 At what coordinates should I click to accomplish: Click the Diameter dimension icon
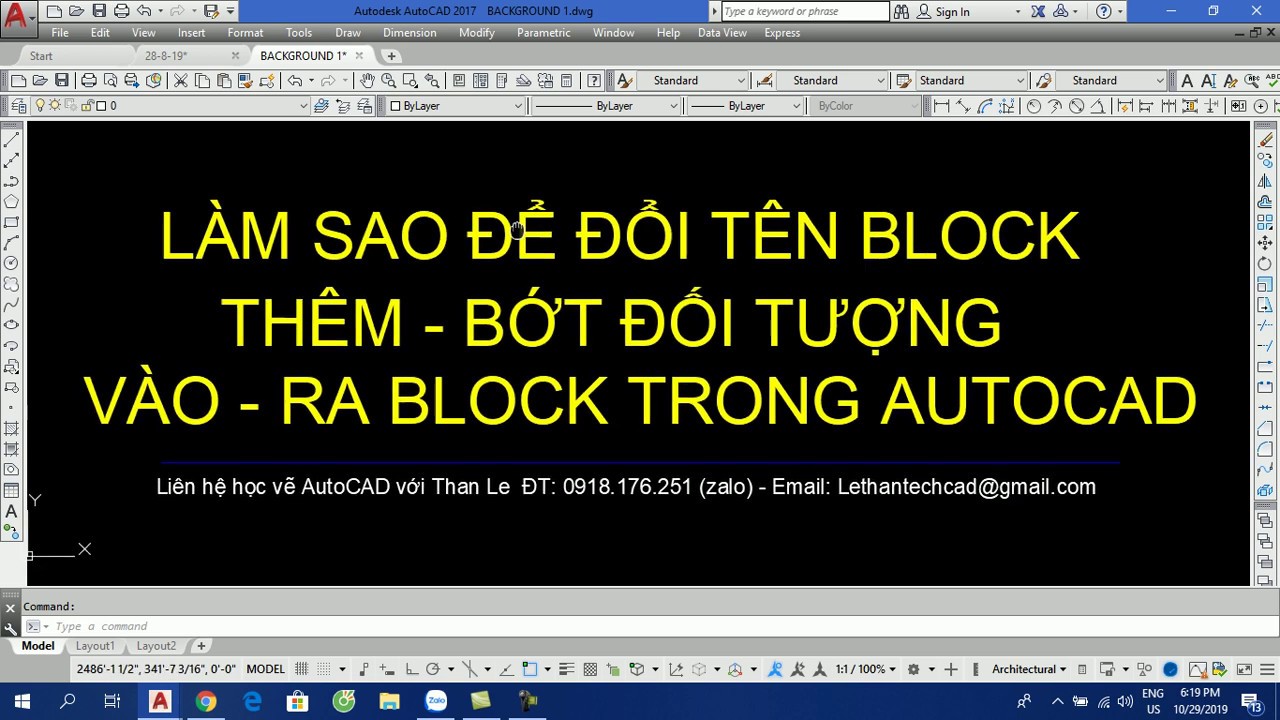(x=1077, y=105)
